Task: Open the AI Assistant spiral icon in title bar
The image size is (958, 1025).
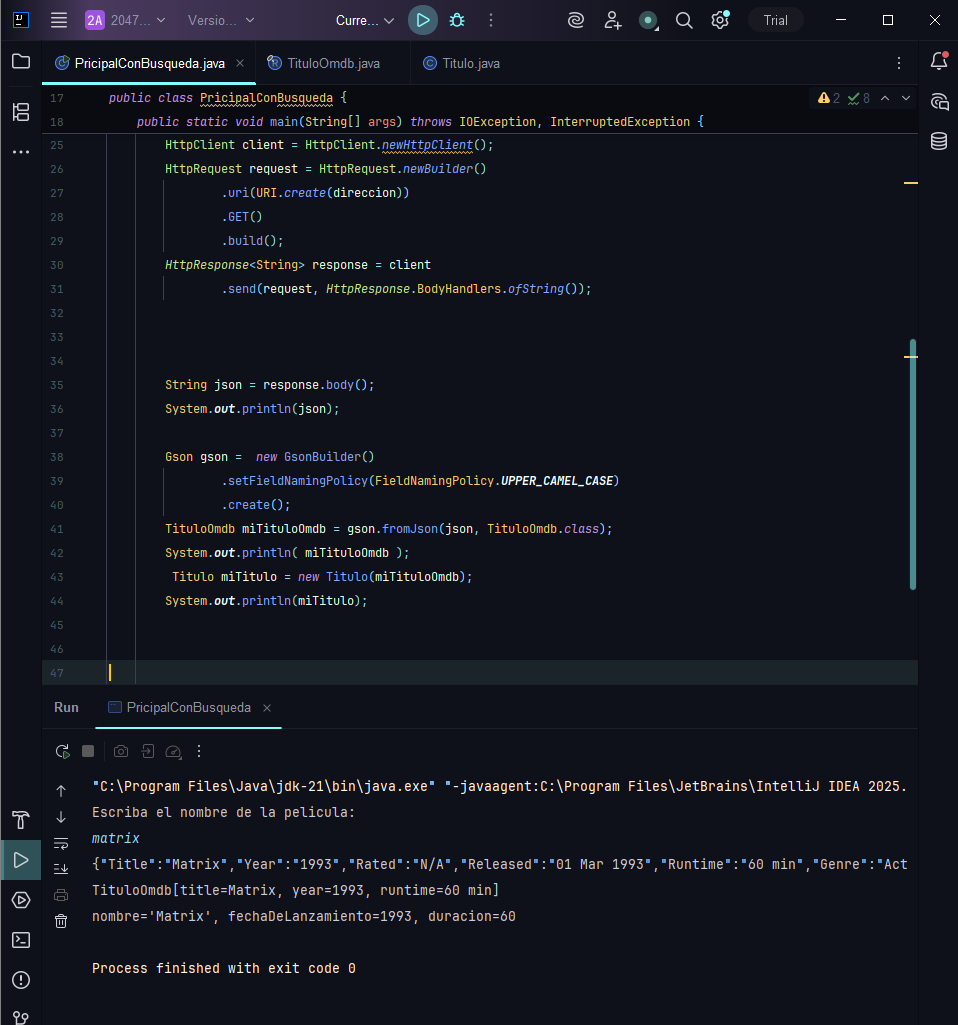Action: coord(576,20)
